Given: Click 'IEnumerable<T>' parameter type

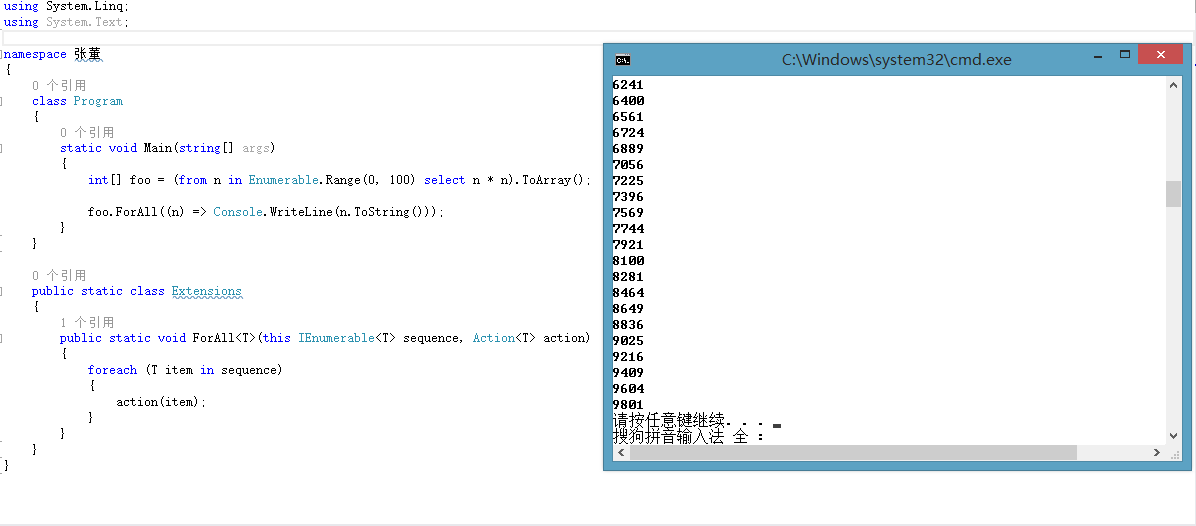Looking at the screenshot, I should pyautogui.click(x=347, y=338).
